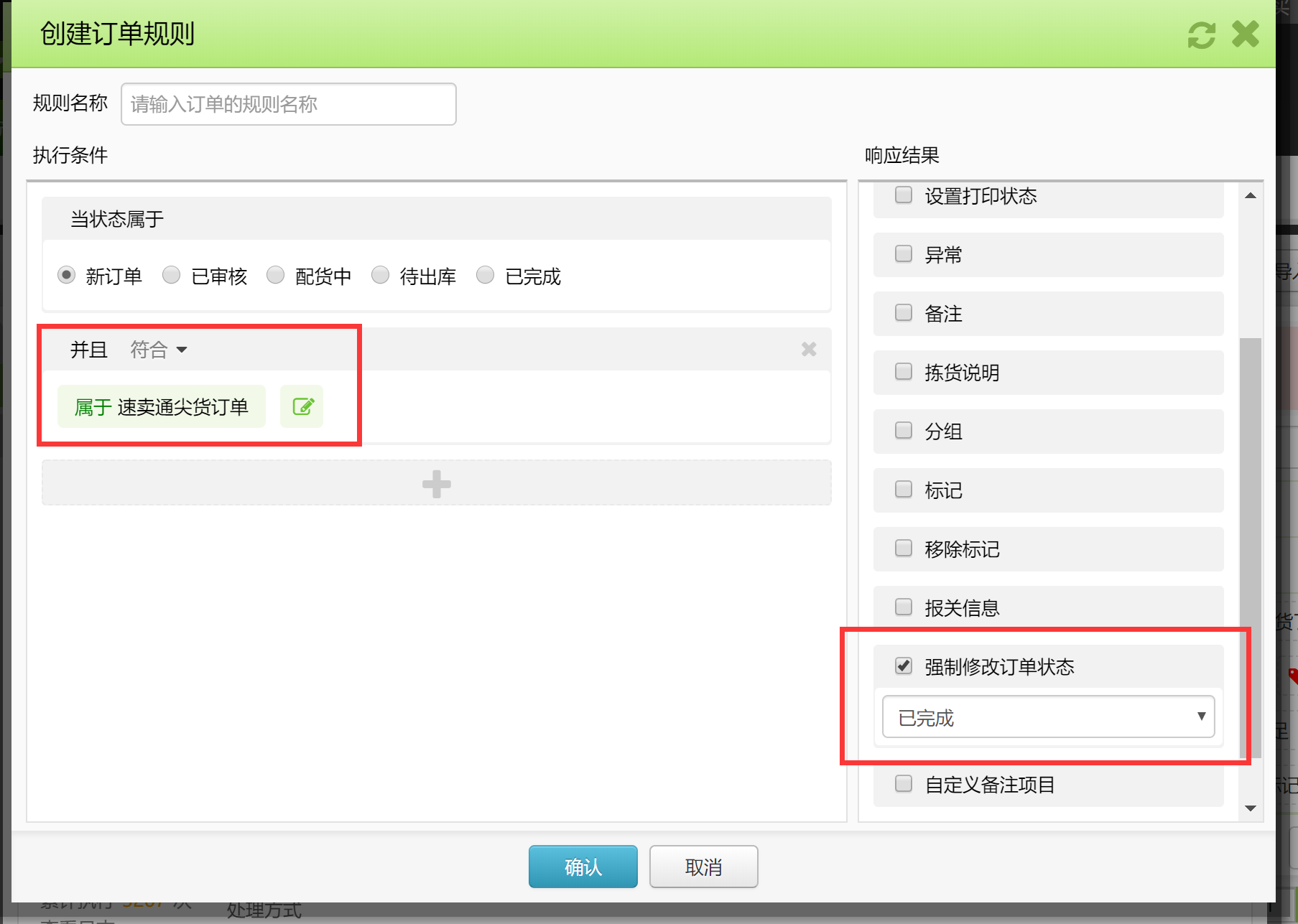
Task: Select the 待出库 radio button
Action: click(x=381, y=275)
